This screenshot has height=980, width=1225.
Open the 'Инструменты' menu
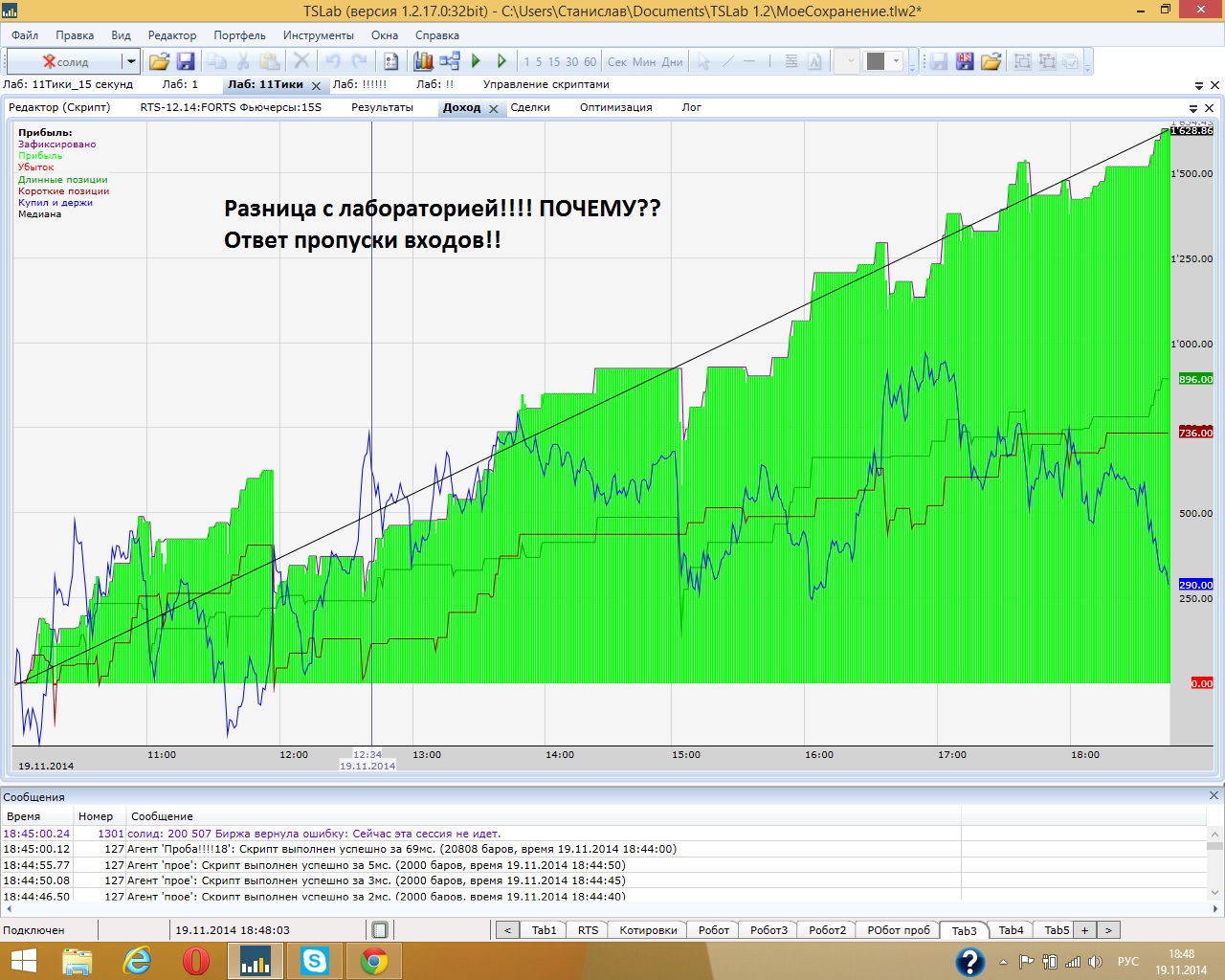click(318, 35)
